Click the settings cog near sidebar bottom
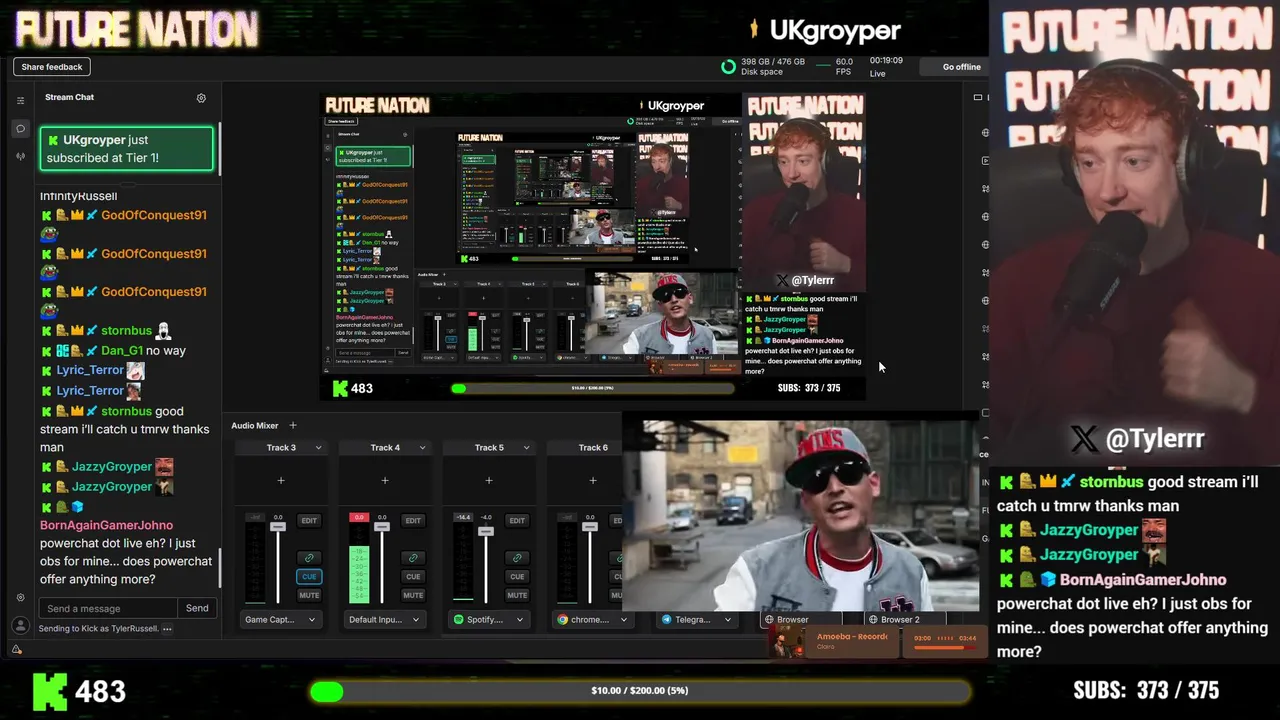This screenshot has height=720, width=1280. [20, 597]
